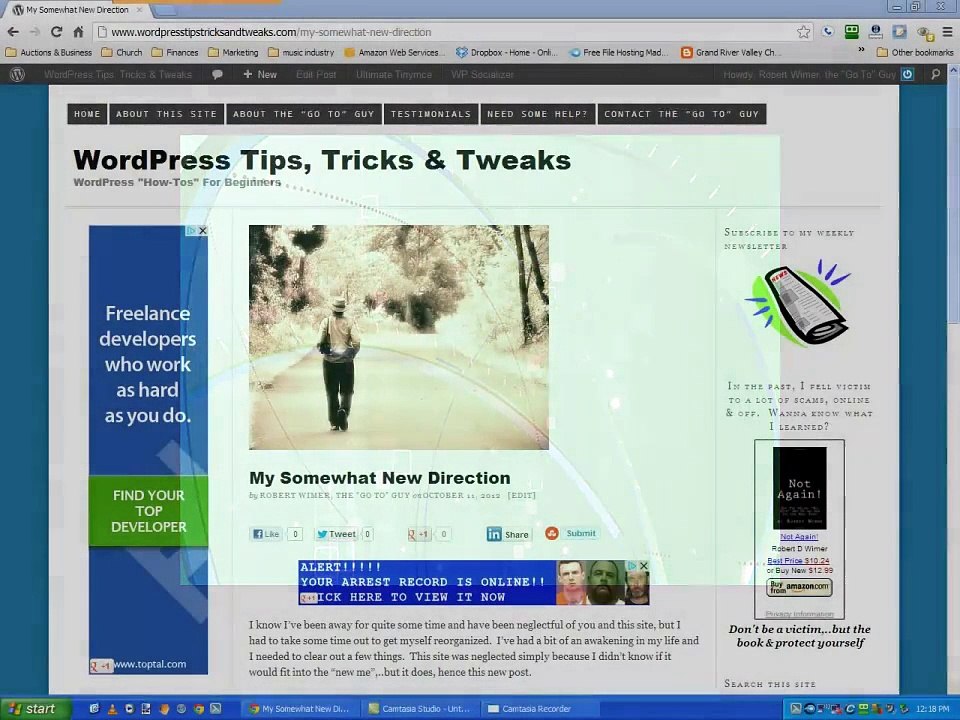This screenshot has height=720, width=960.
Task: Open the Free File Hosting bookmark
Action: tap(618, 53)
